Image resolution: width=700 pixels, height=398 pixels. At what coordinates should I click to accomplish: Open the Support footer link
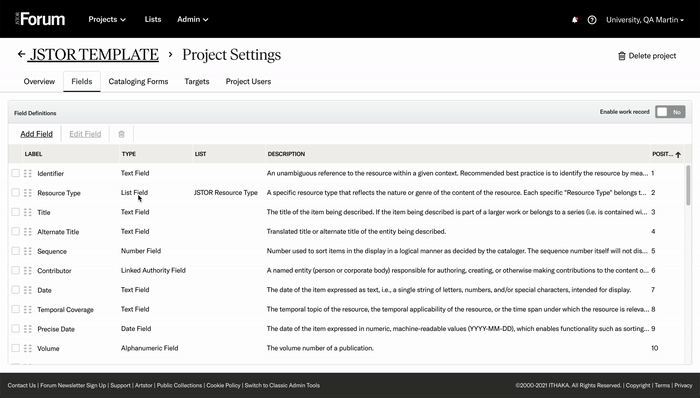click(121, 386)
